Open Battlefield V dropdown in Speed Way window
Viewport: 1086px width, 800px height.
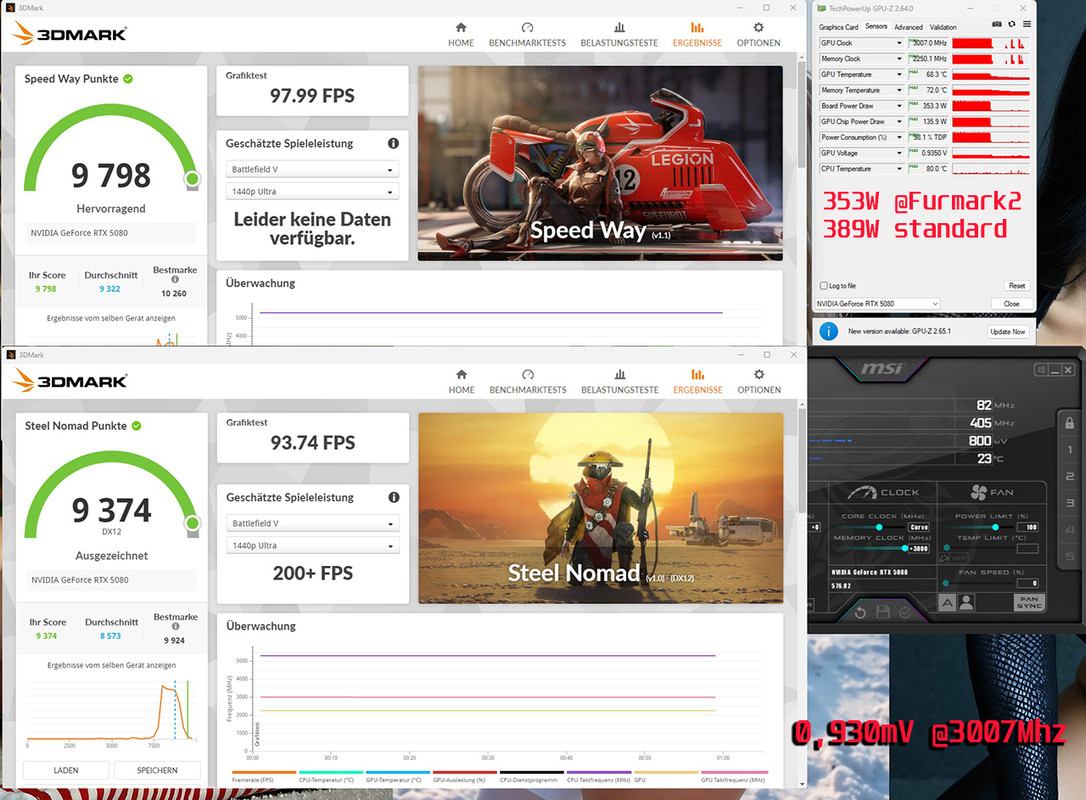[x=312, y=170]
